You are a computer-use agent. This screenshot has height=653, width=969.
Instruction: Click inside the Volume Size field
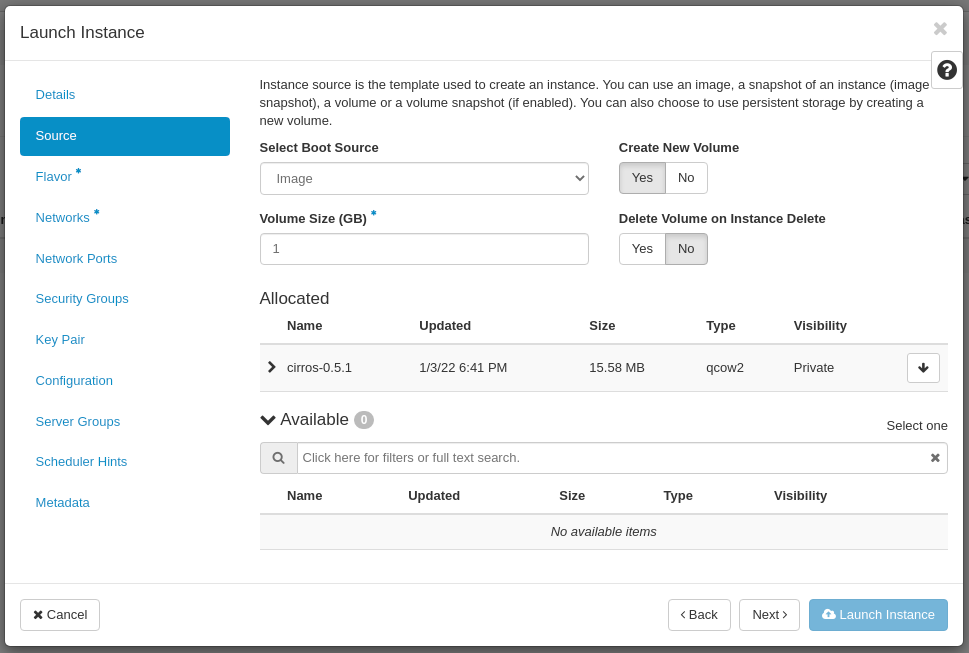(423, 248)
